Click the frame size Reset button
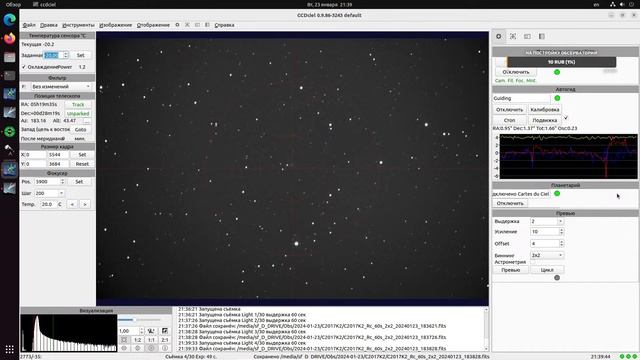This screenshot has height=360, width=640. point(82,164)
